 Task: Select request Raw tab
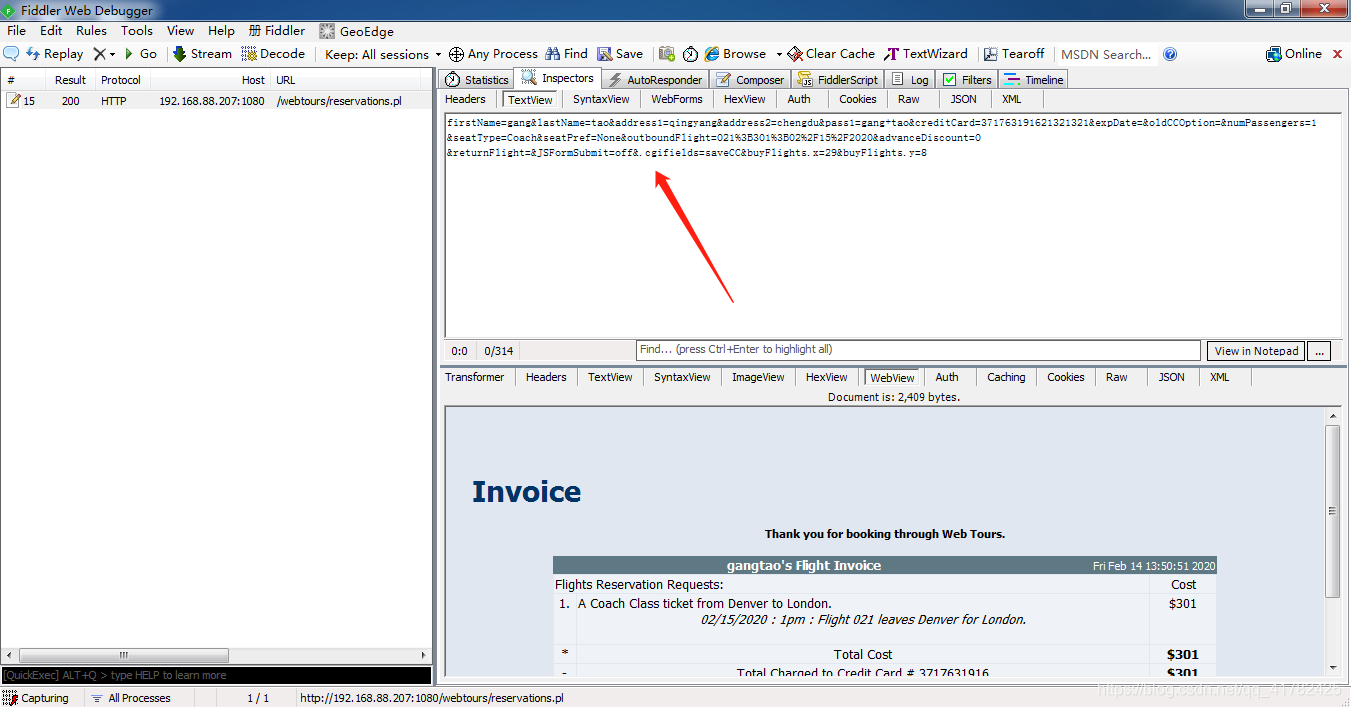908,99
